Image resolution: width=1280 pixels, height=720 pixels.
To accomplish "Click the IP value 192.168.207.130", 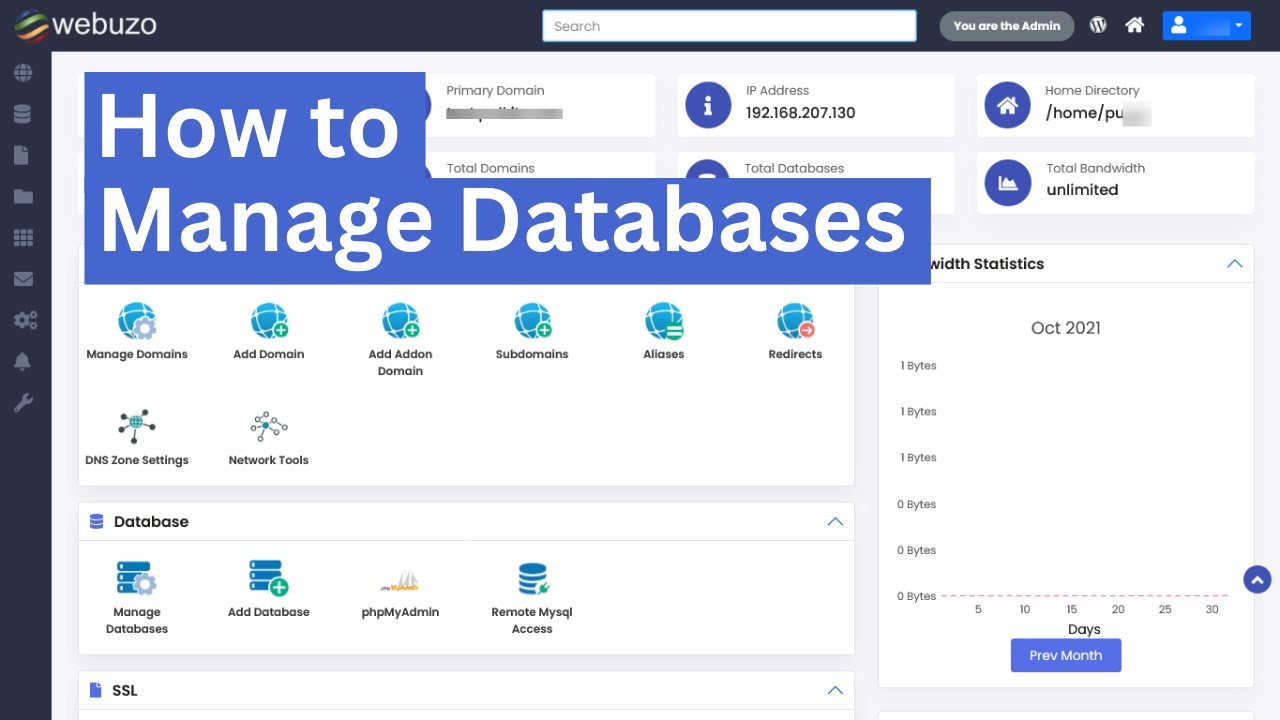I will pyautogui.click(x=801, y=112).
